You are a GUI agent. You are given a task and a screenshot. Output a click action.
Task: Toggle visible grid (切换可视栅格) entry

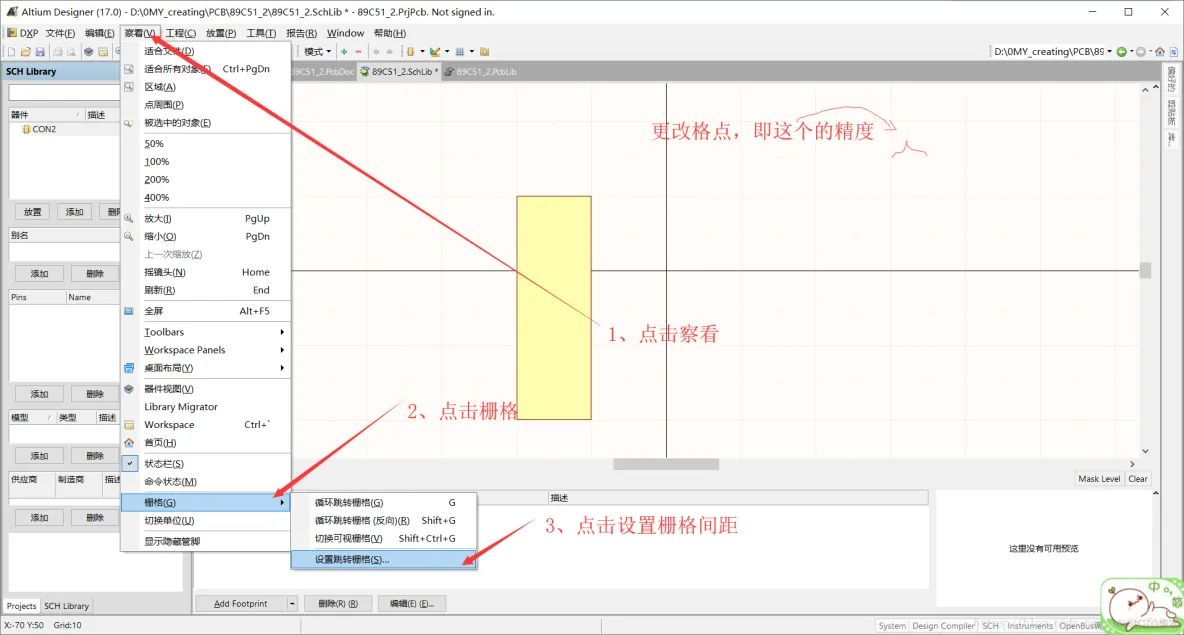click(x=384, y=538)
